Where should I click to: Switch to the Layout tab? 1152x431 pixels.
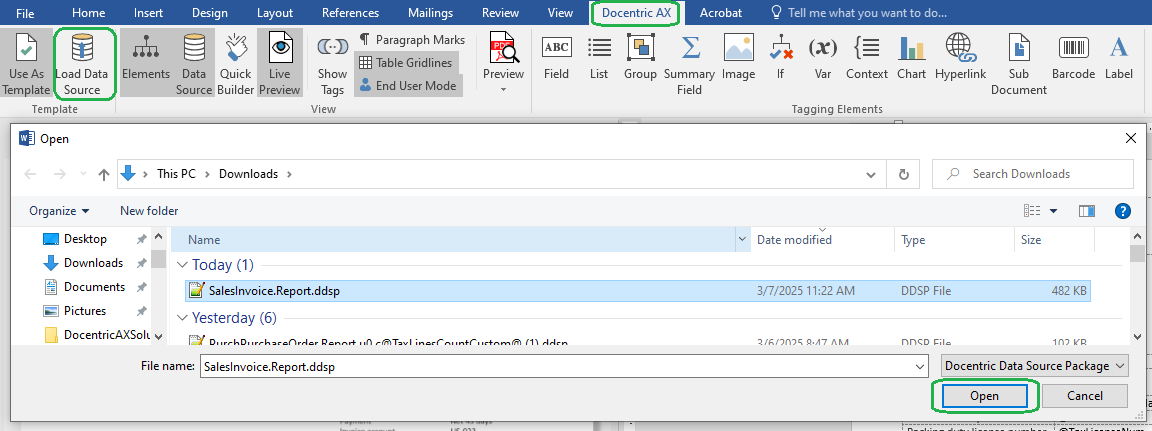[275, 12]
